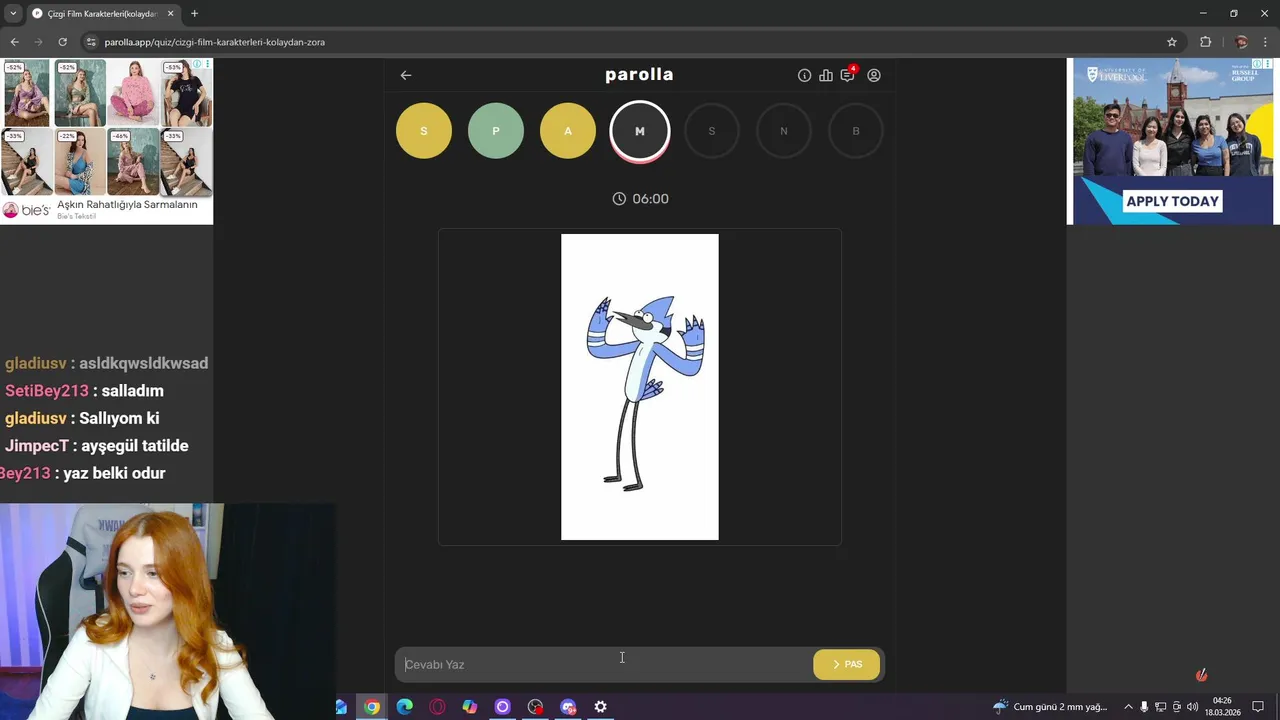Focus the Cevabı Yaz answer field
This screenshot has width=1280, height=720.
pos(604,665)
